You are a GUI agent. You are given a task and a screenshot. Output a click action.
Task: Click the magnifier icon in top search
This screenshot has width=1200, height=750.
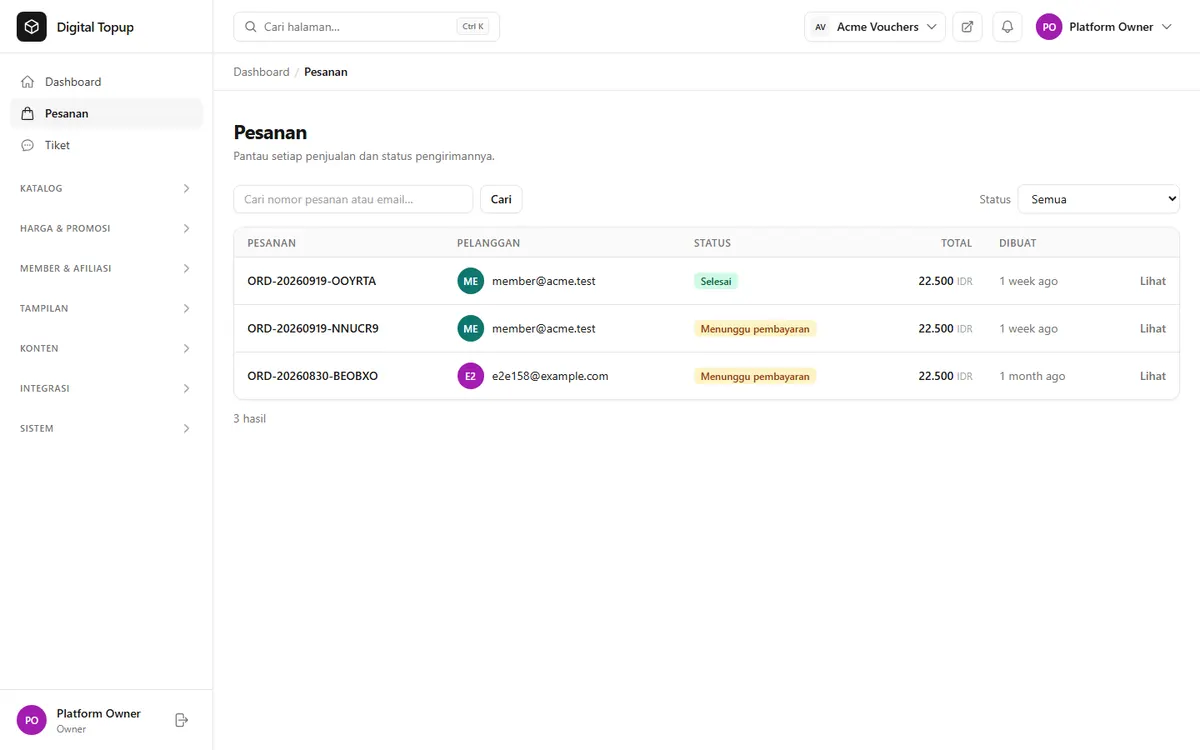pyautogui.click(x=251, y=27)
